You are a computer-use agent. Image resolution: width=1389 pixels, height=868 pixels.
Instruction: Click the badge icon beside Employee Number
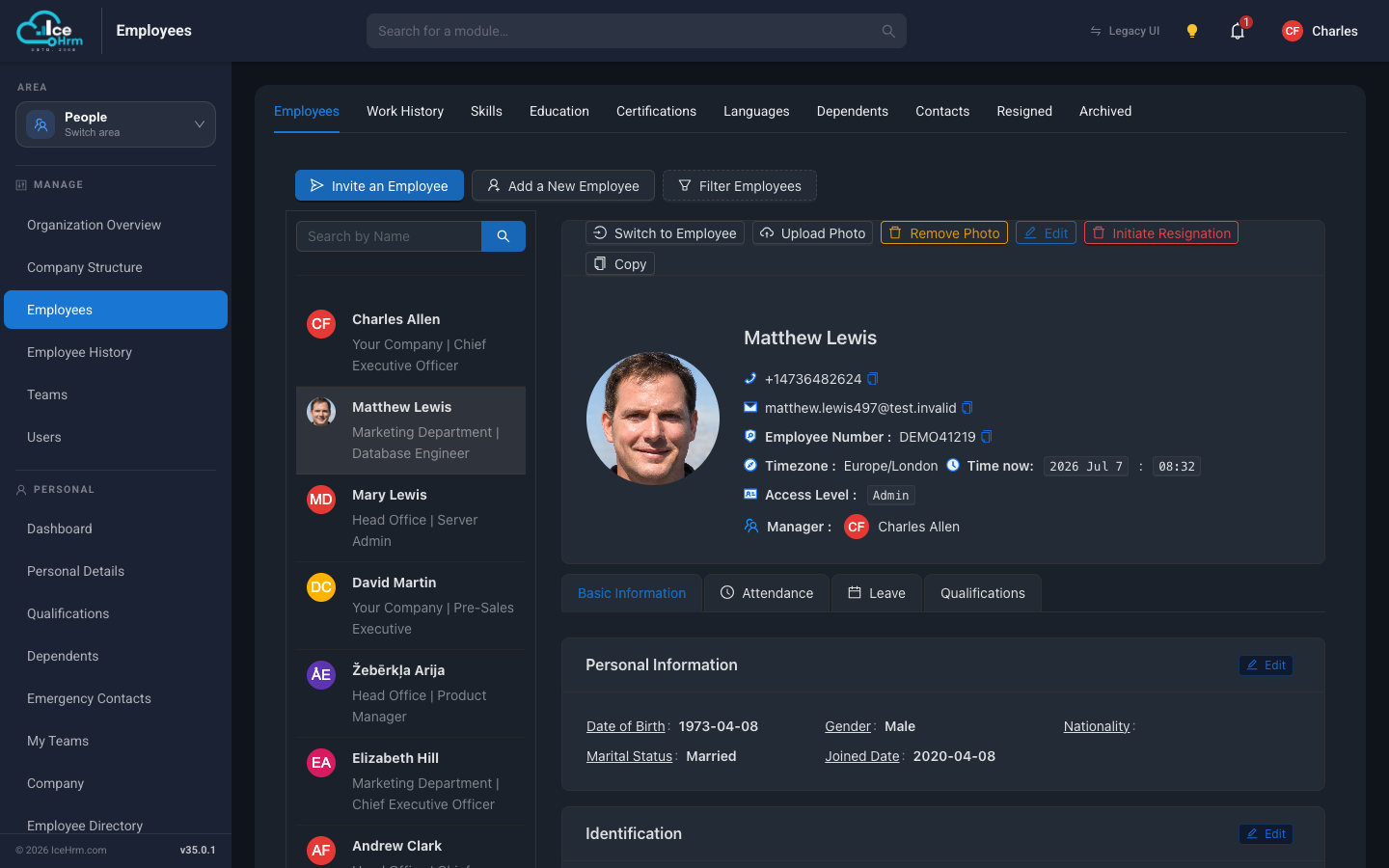click(x=750, y=437)
